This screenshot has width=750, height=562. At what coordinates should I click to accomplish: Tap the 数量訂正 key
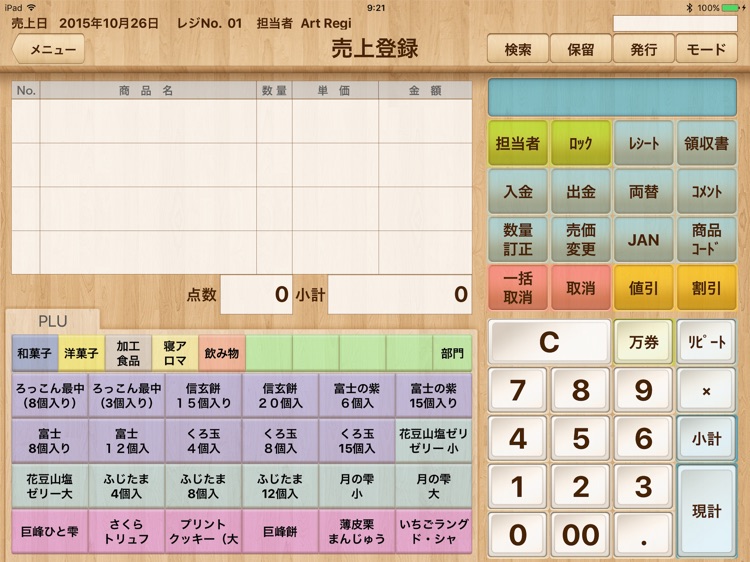tap(518, 240)
